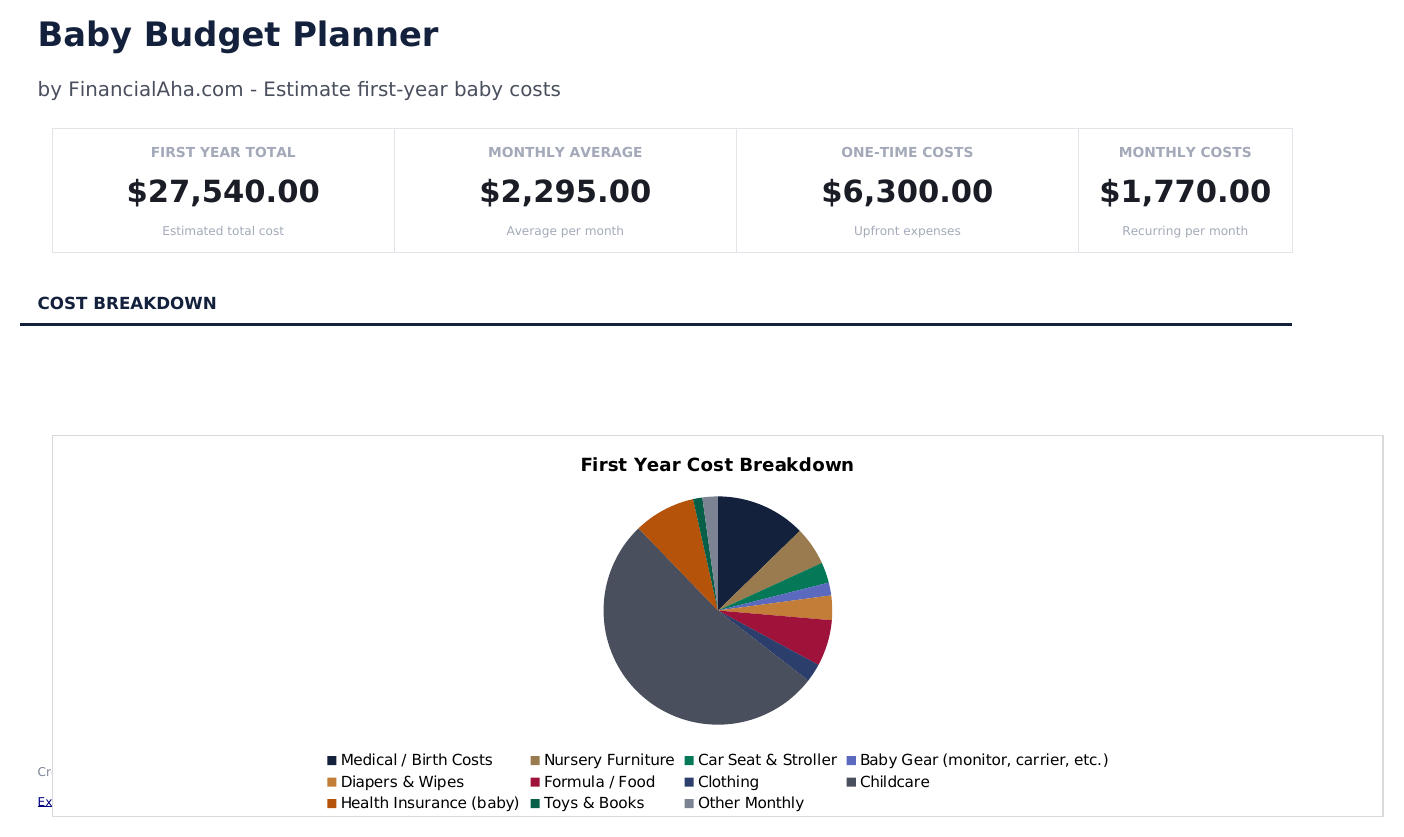Image resolution: width=1404 pixels, height=837 pixels.
Task: Toggle the Clothing series in the legend
Action: [x=689, y=781]
